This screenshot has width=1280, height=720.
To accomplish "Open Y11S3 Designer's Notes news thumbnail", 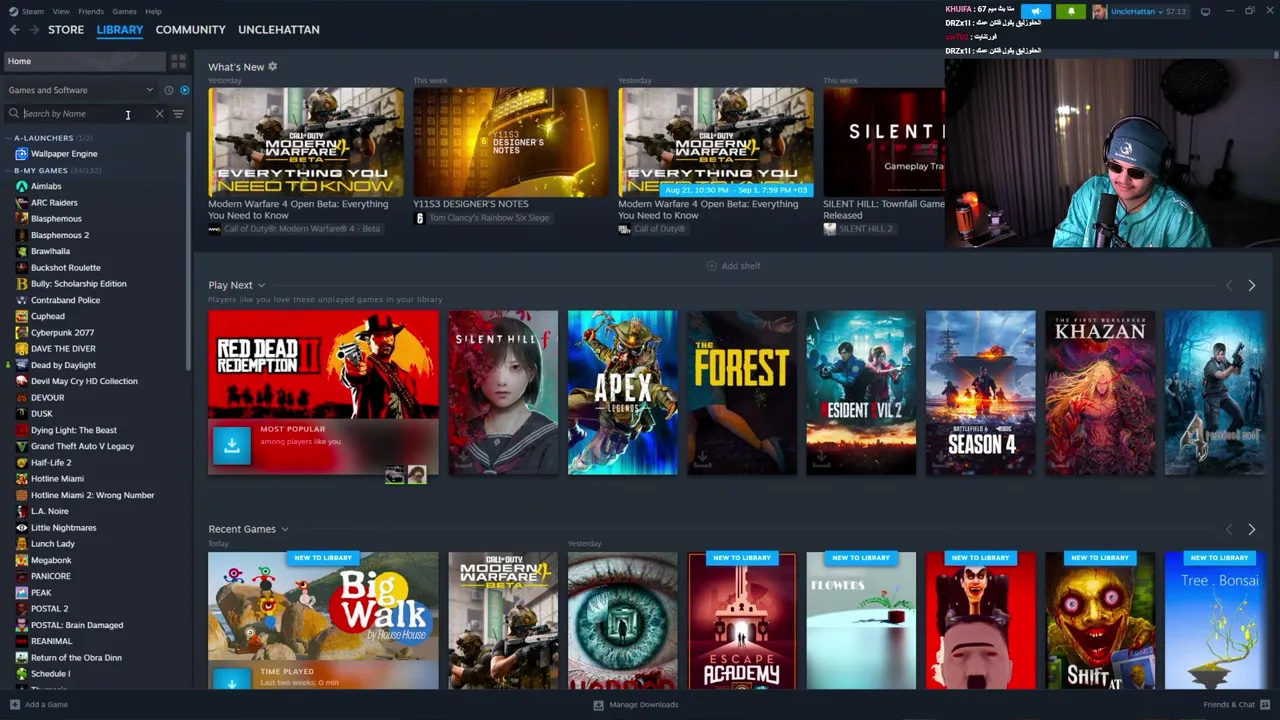I will (510, 142).
